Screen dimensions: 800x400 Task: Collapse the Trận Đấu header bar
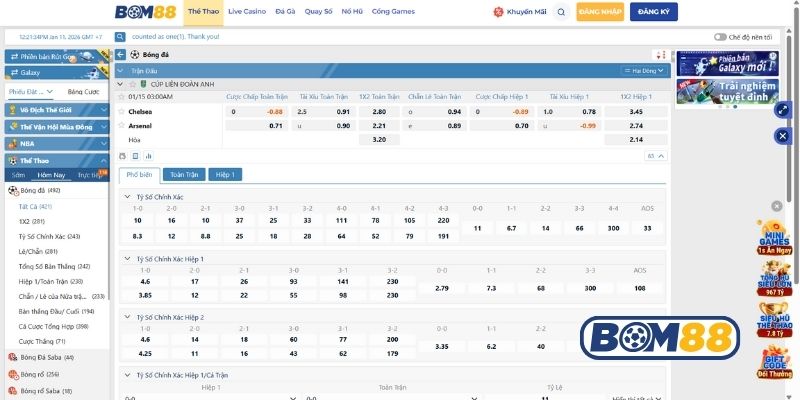click(120, 71)
